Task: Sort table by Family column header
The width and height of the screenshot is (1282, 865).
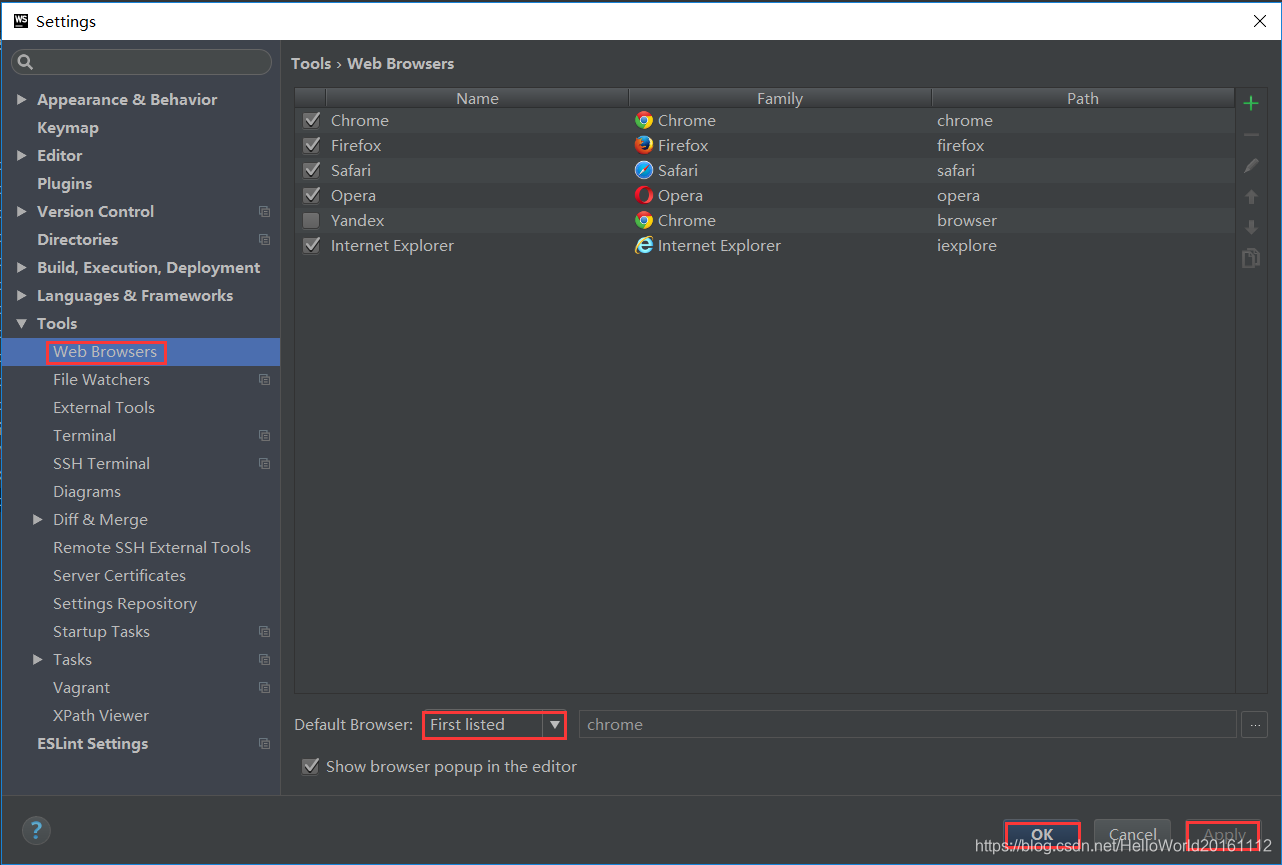Action: click(x=780, y=98)
